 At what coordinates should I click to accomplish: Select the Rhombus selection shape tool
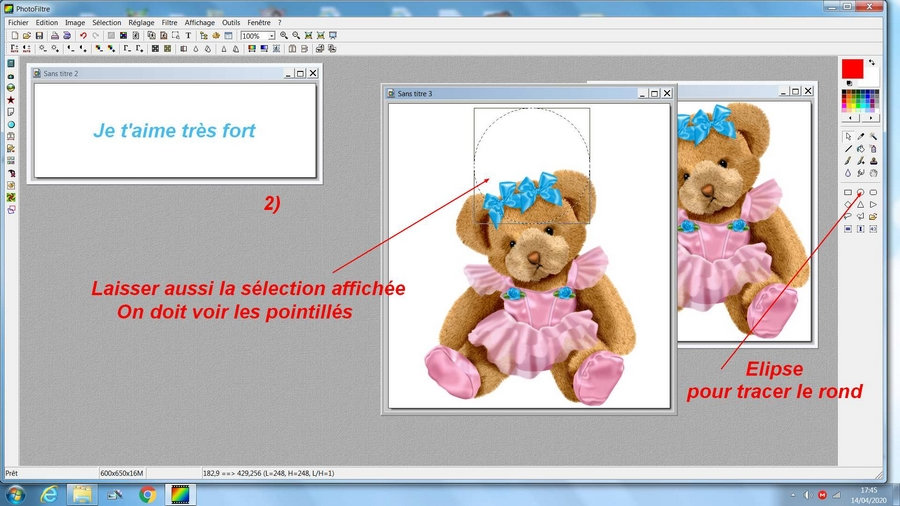click(x=848, y=205)
